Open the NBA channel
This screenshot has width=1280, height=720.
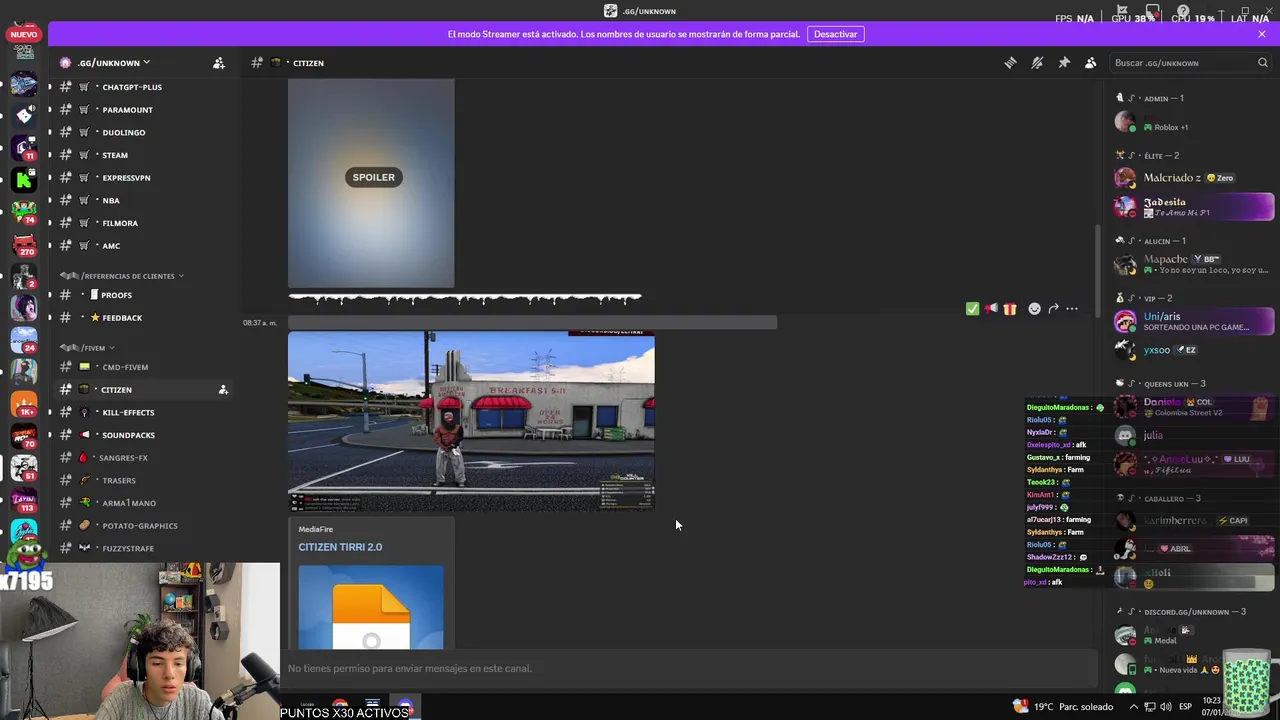tap(111, 200)
